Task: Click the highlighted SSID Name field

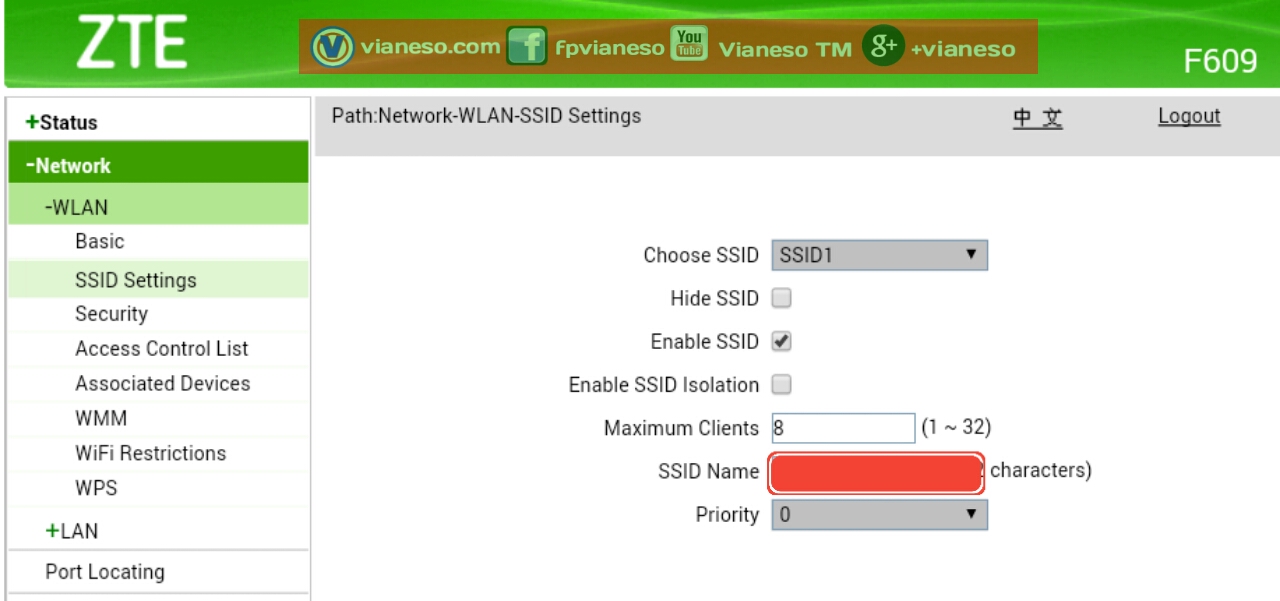Action: click(x=875, y=471)
